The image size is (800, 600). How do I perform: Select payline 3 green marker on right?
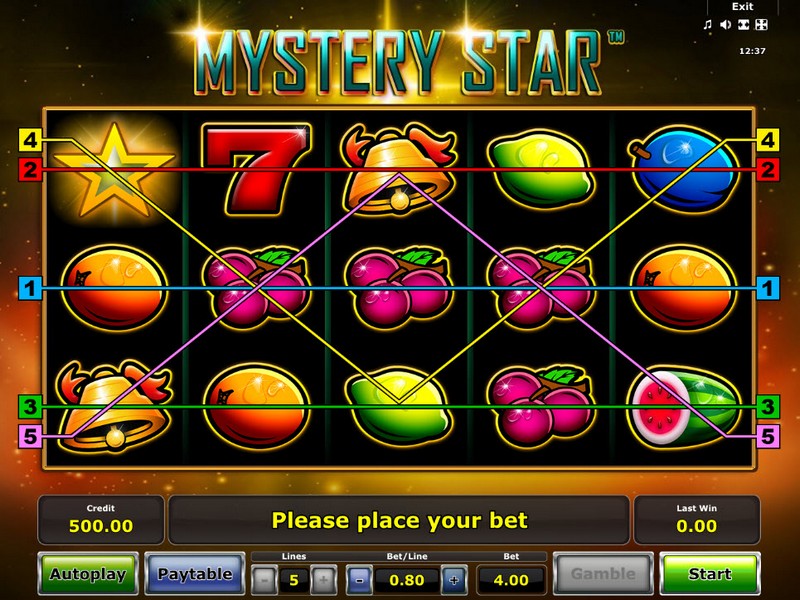tap(768, 407)
